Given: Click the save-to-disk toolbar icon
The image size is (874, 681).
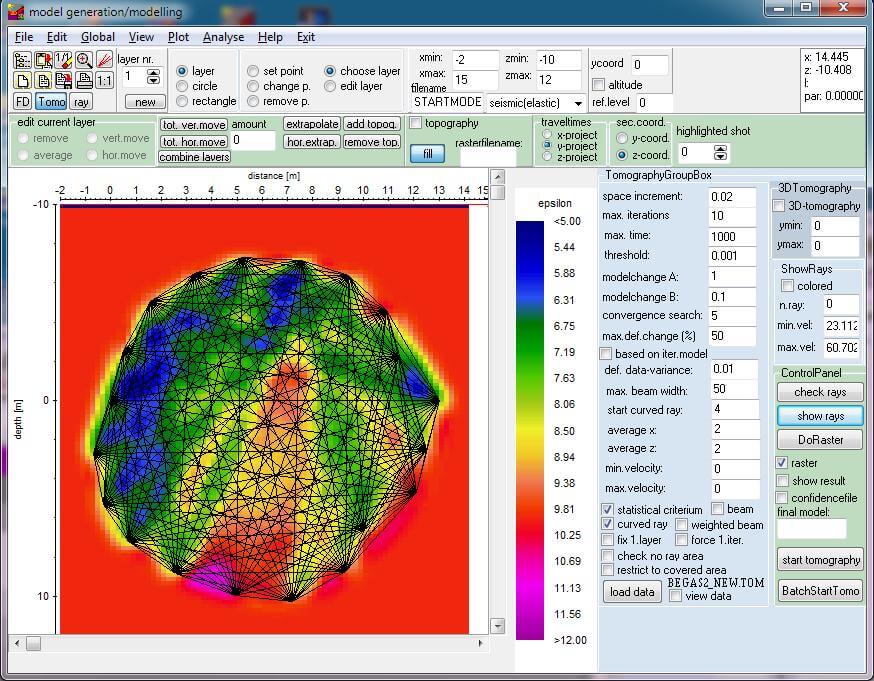Looking at the screenshot, I should click(63, 81).
